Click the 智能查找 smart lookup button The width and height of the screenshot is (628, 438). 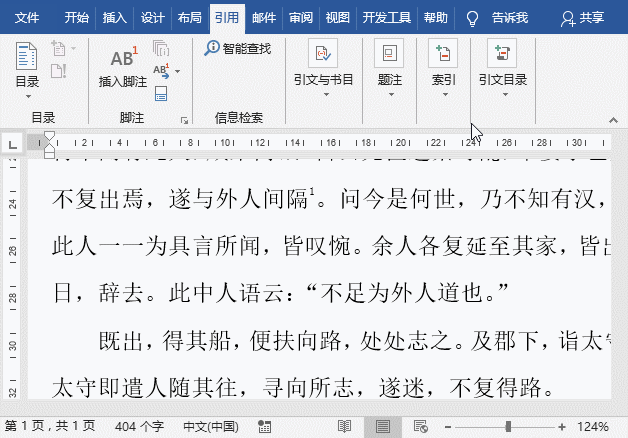click(x=238, y=48)
